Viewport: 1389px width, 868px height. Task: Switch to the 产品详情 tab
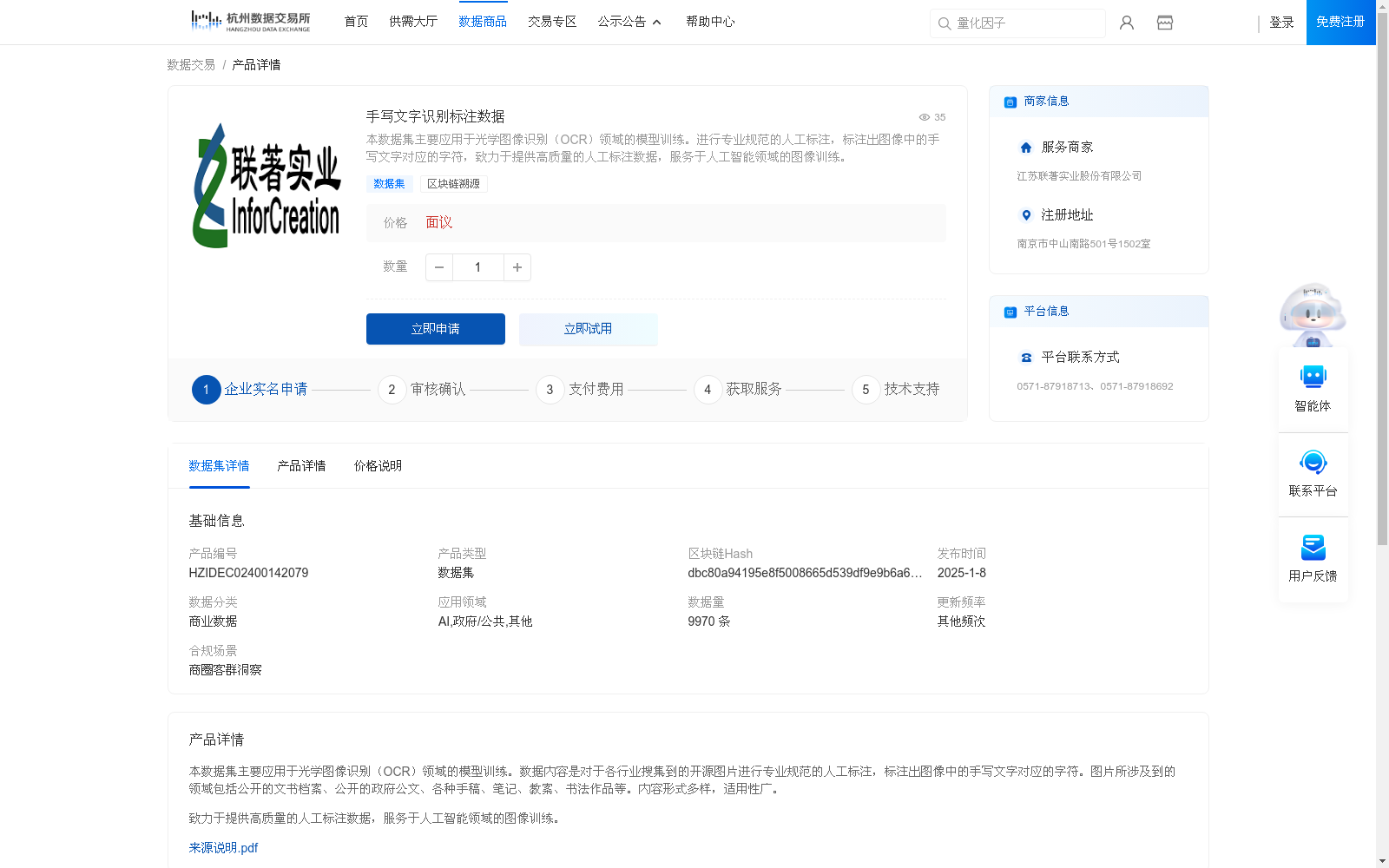tap(301, 466)
